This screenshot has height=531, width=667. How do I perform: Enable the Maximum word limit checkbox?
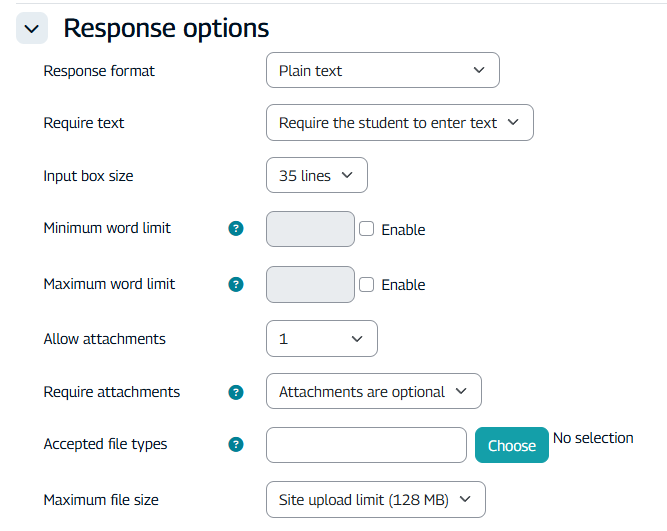(367, 284)
